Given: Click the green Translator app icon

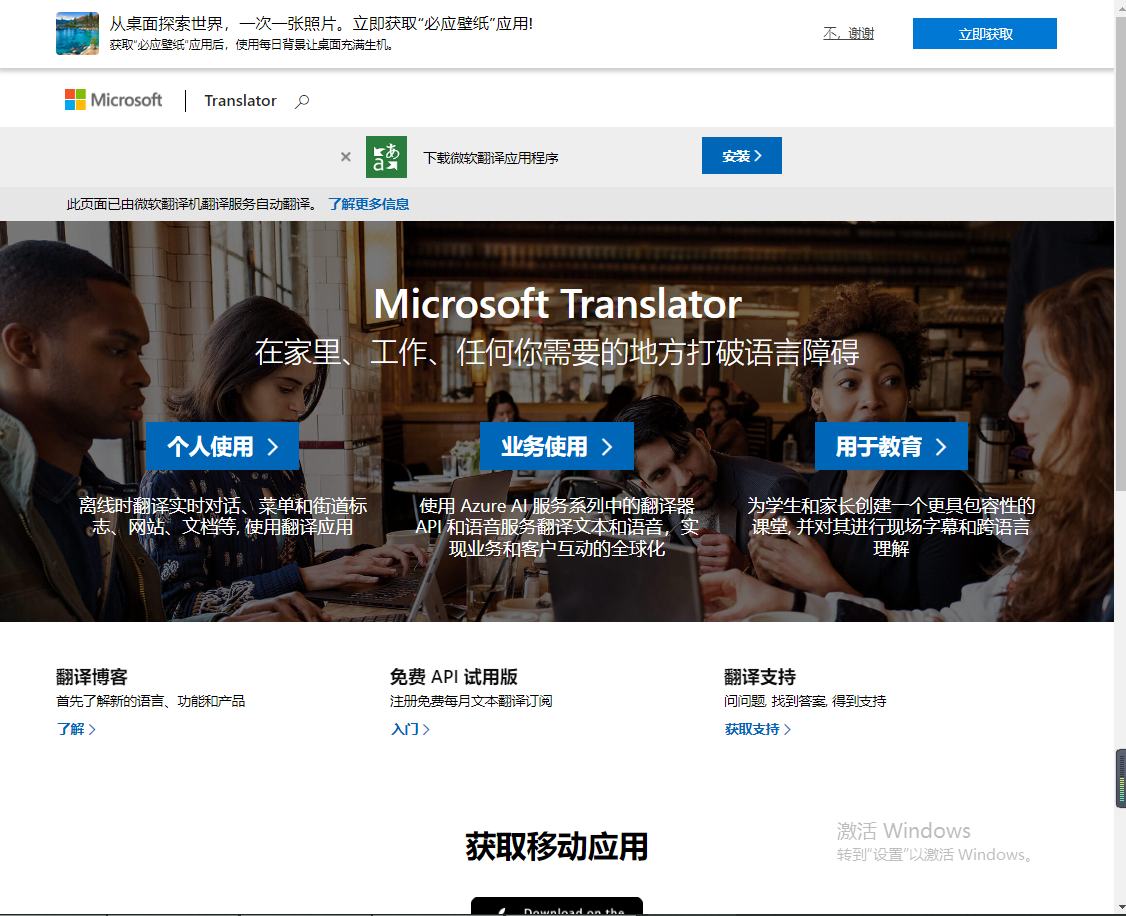Looking at the screenshot, I should coord(386,156).
